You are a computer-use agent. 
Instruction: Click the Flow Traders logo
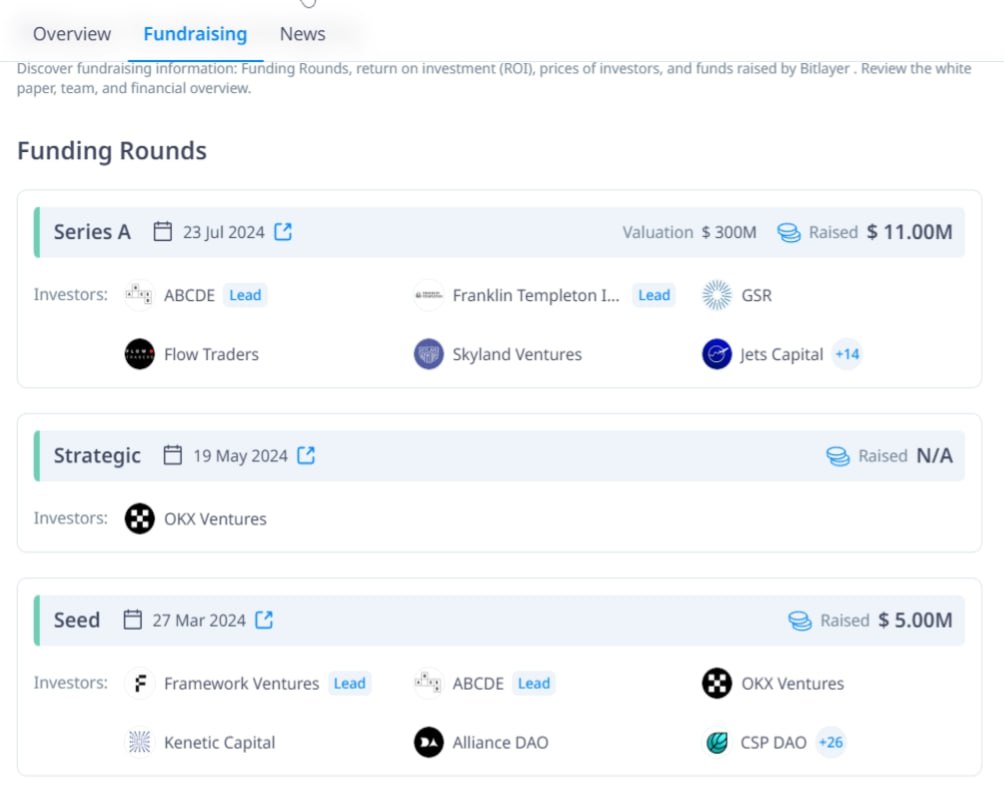click(140, 354)
